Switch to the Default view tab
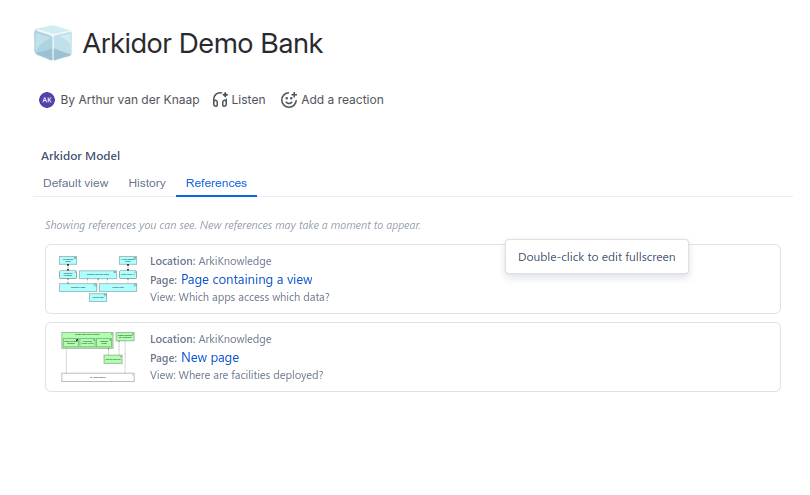 tap(76, 183)
